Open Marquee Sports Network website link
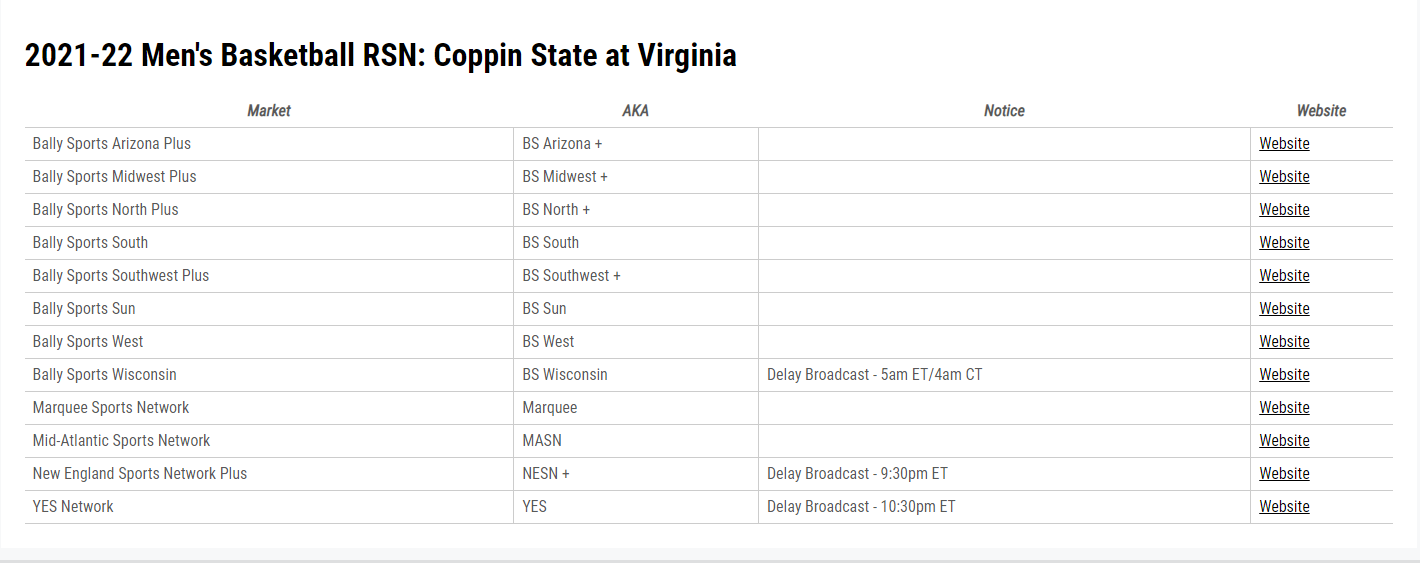1420x563 pixels. click(x=1284, y=407)
